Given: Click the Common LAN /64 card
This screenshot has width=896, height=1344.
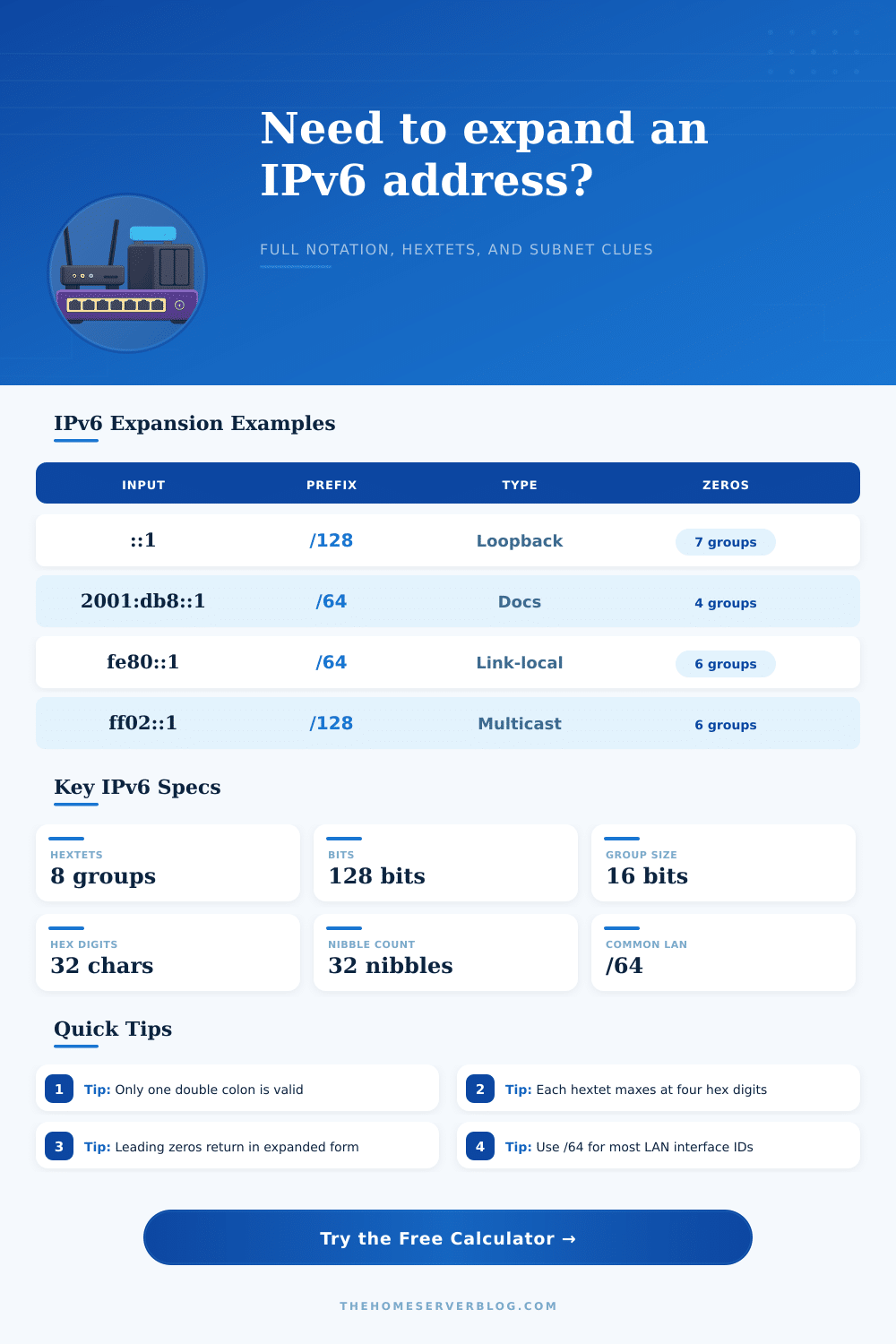Looking at the screenshot, I should pos(723,952).
